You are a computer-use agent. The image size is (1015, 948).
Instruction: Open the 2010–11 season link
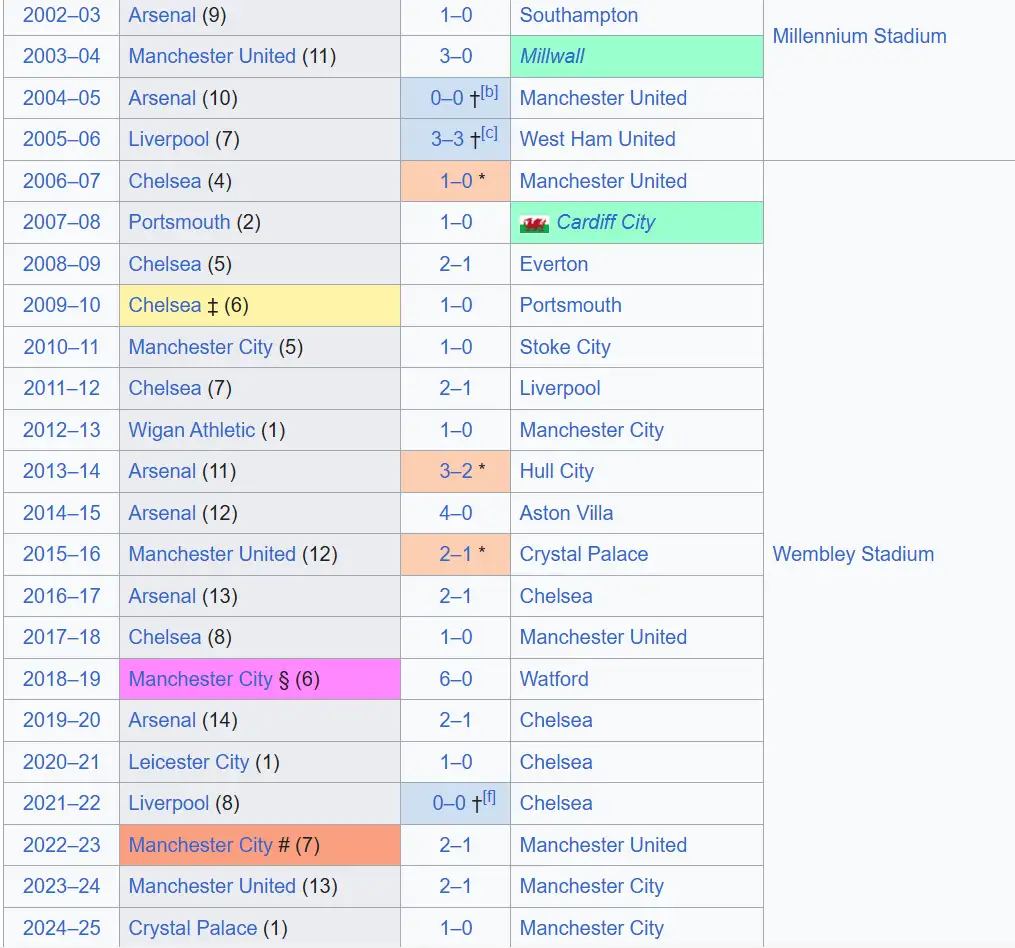click(61, 346)
